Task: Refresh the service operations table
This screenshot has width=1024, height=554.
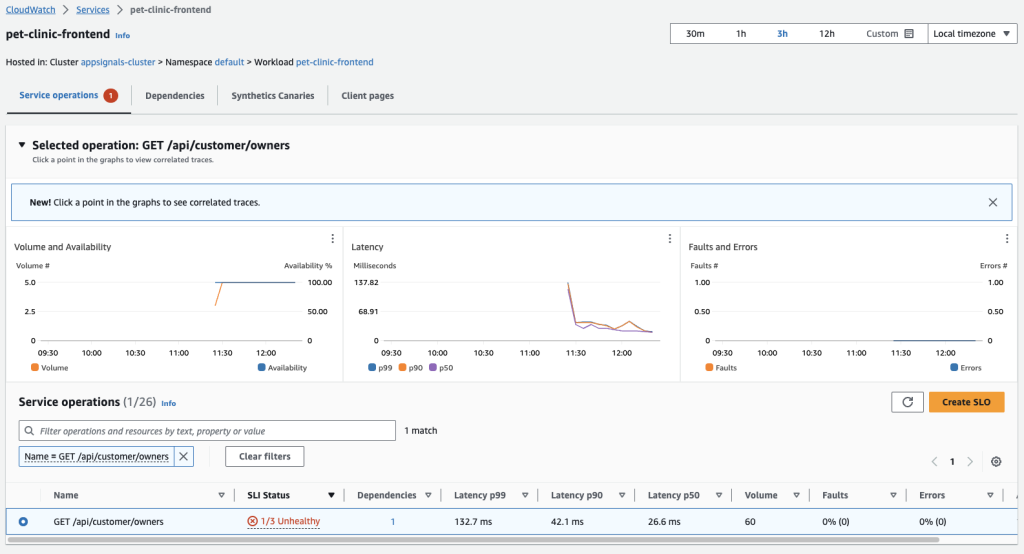Action: [907, 402]
